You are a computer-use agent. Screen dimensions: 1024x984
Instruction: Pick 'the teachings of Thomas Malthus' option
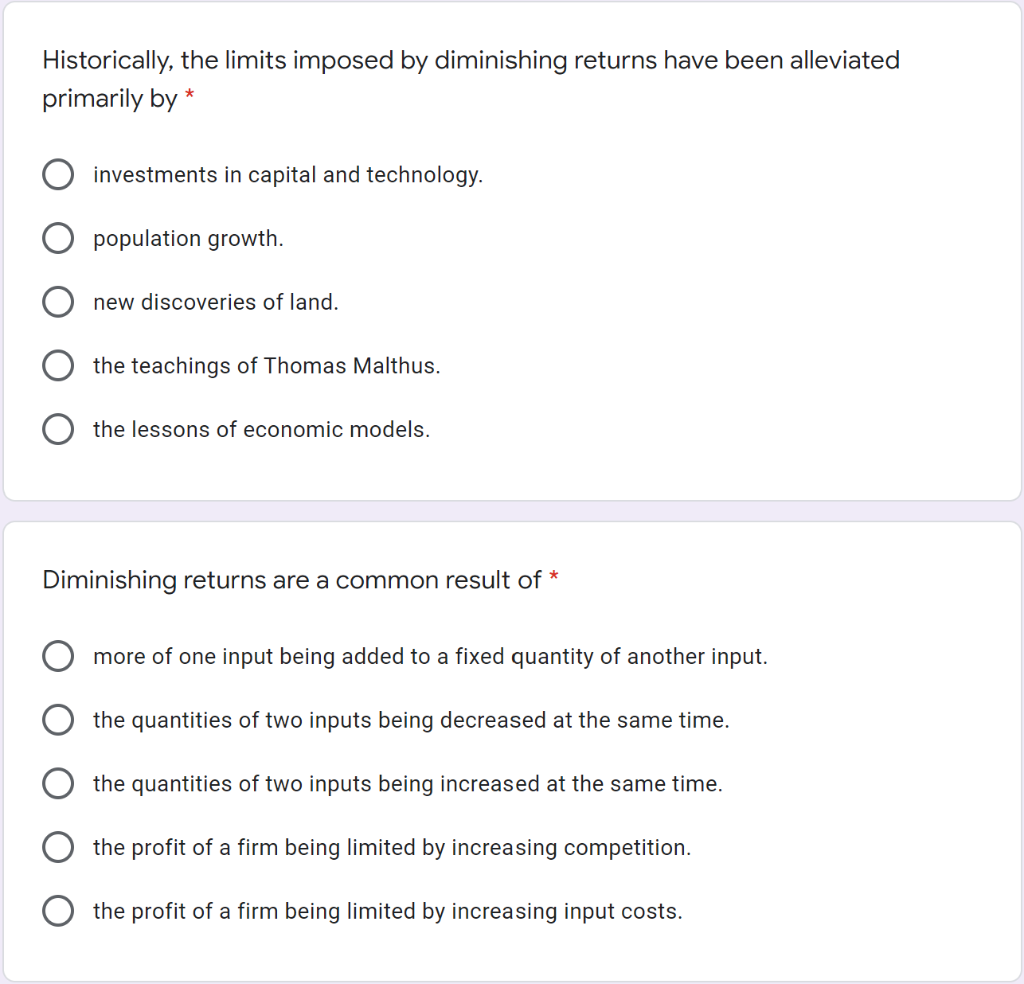pos(58,366)
